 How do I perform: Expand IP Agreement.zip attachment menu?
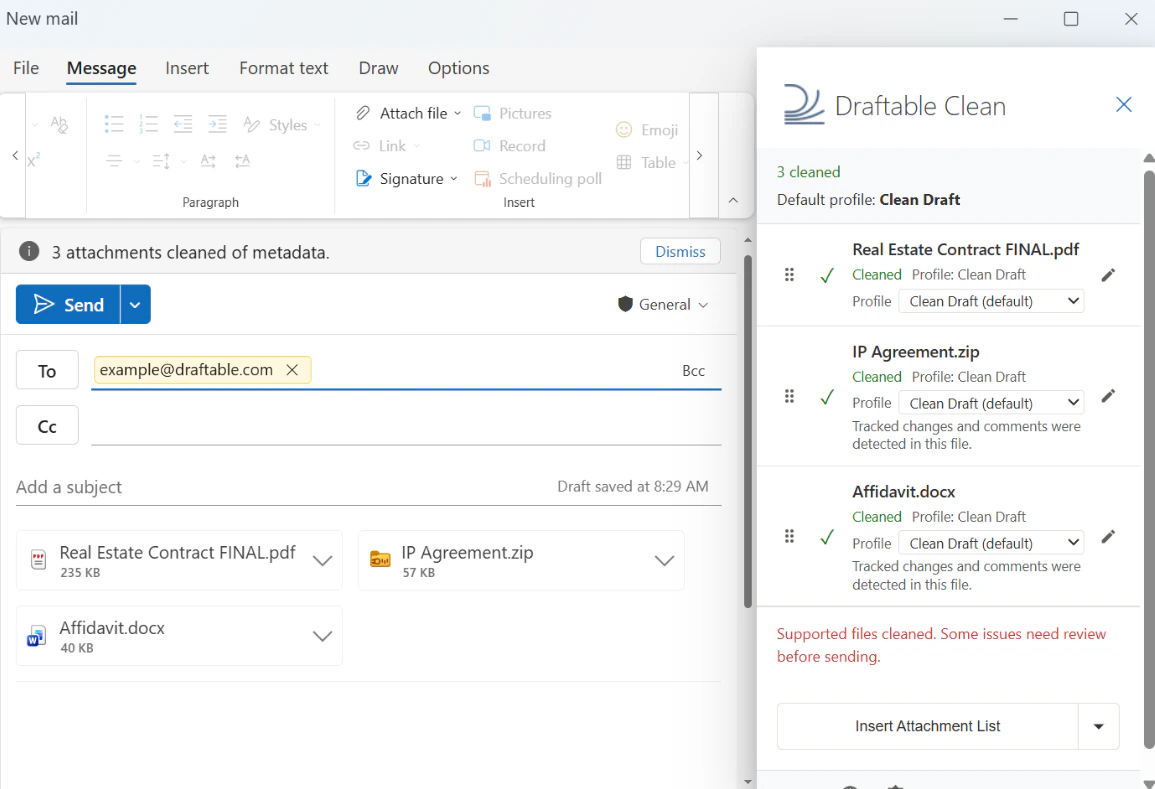click(x=664, y=561)
